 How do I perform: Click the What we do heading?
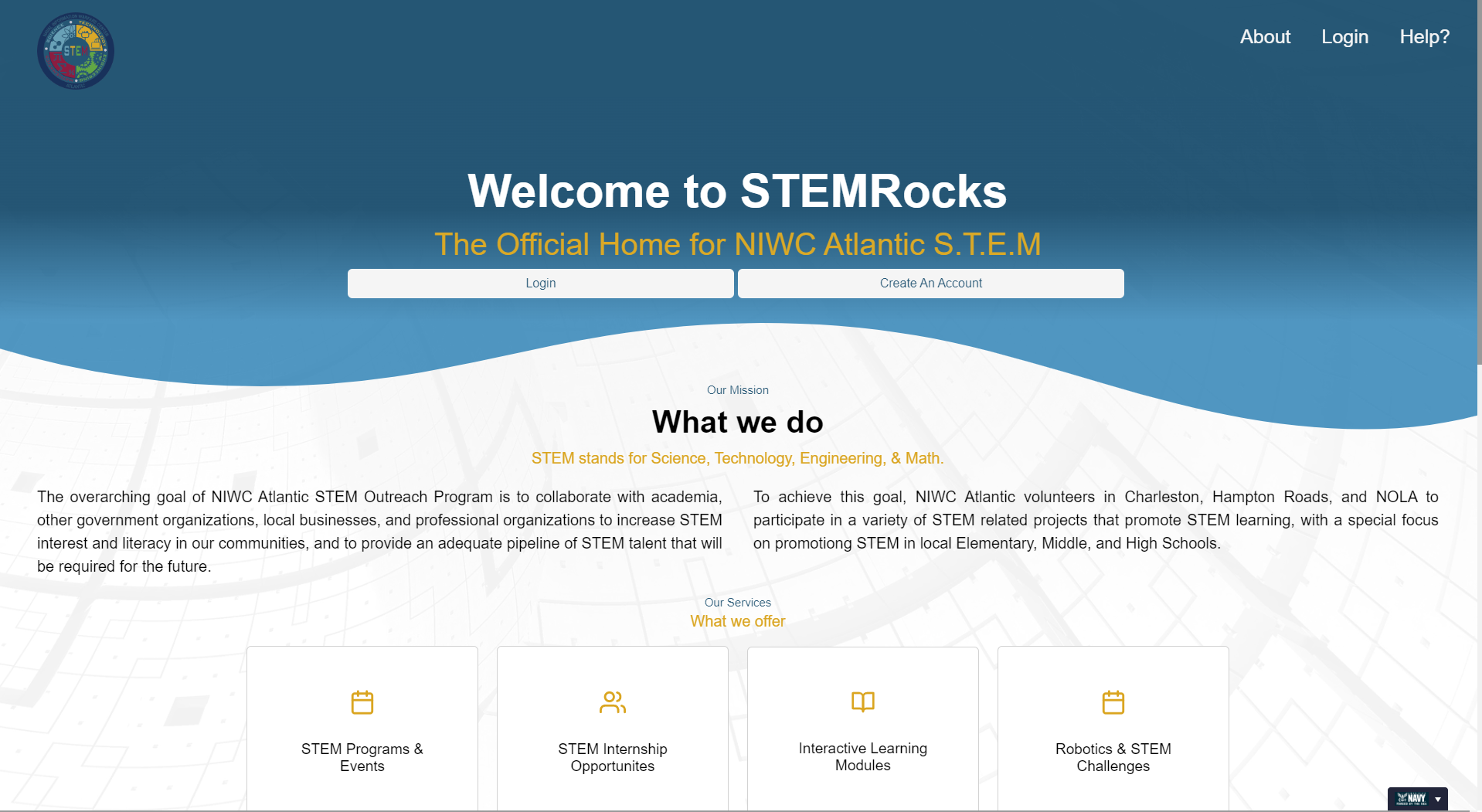[738, 422]
